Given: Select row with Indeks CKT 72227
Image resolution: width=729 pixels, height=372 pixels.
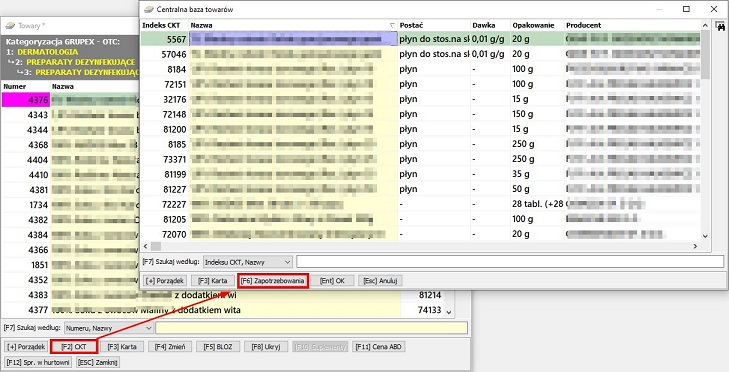Looking at the screenshot, I should (421, 204).
